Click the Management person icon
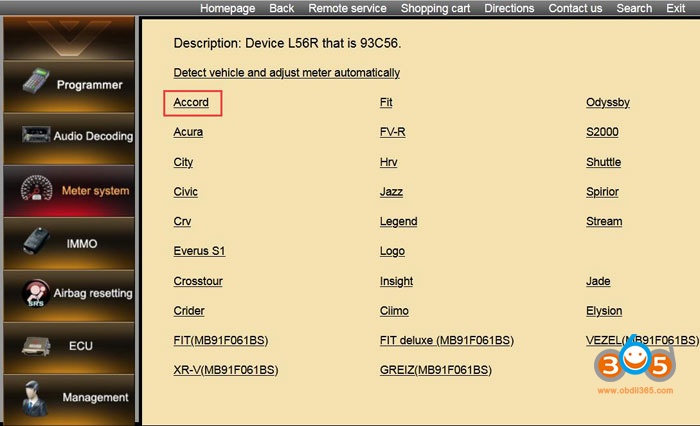Image resolution: width=700 pixels, height=426 pixels. coord(35,398)
